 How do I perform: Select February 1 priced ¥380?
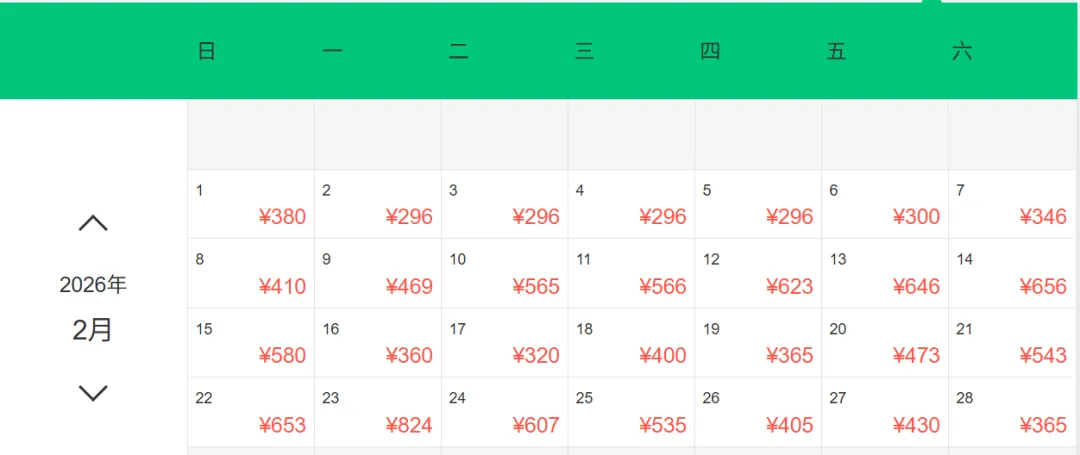251,204
